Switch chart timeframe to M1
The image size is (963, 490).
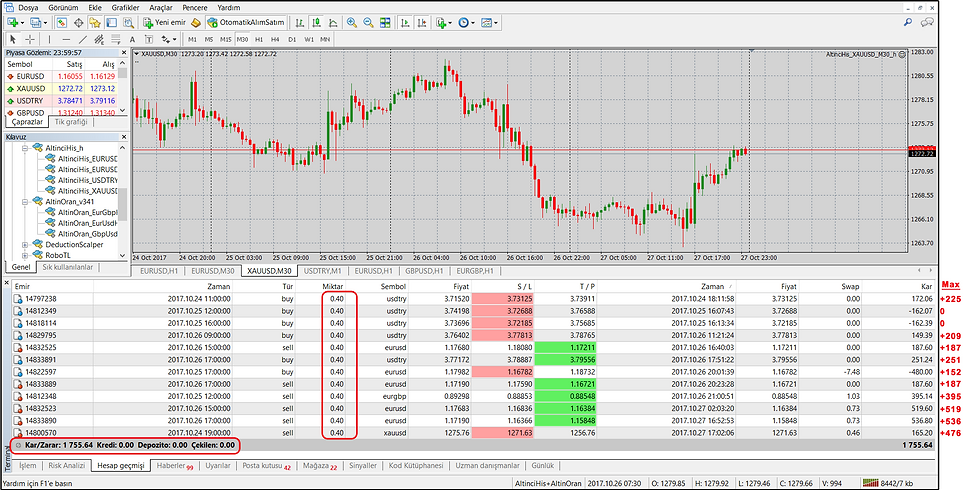pos(193,39)
